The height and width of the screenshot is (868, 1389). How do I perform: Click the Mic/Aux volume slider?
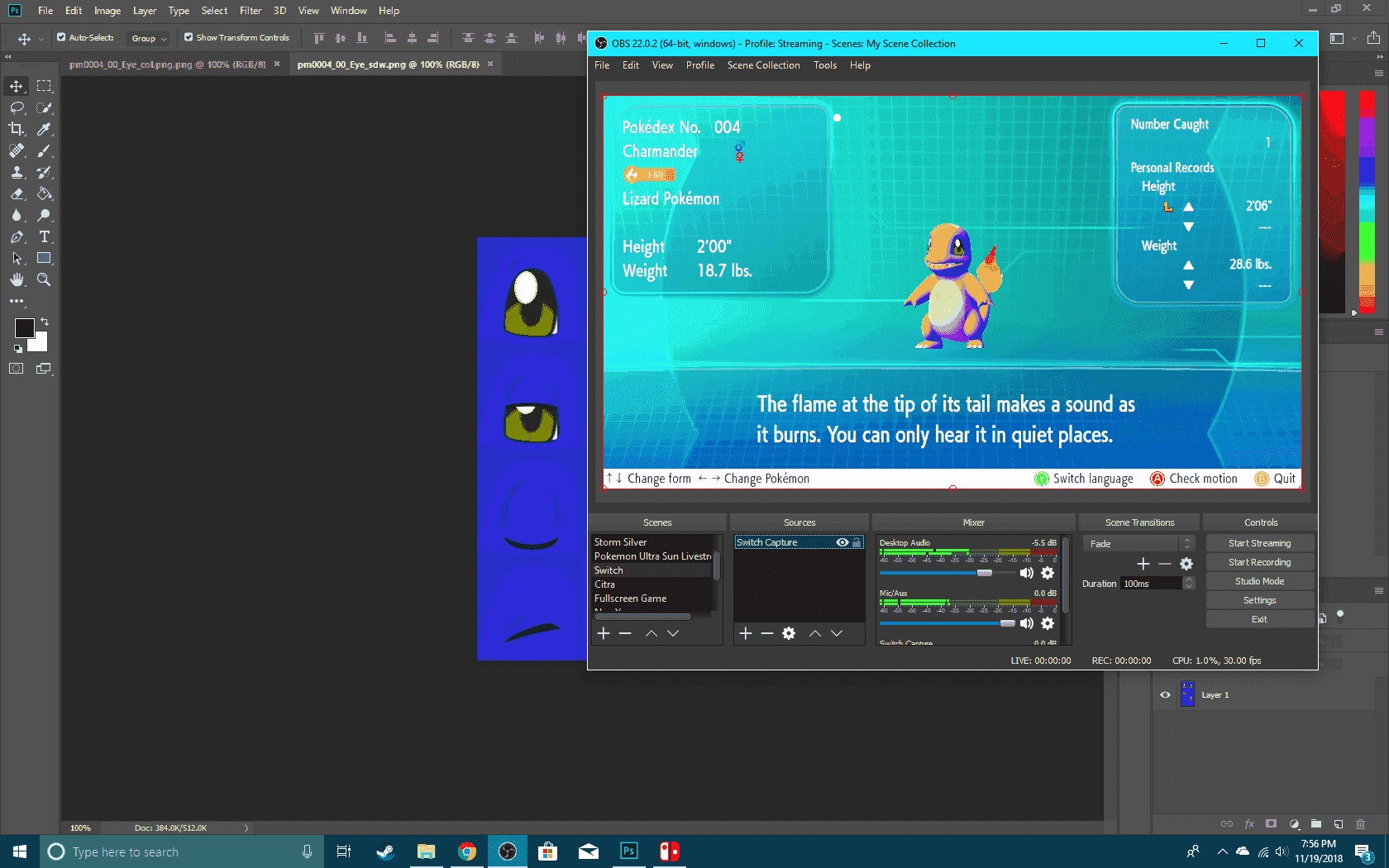click(x=947, y=623)
